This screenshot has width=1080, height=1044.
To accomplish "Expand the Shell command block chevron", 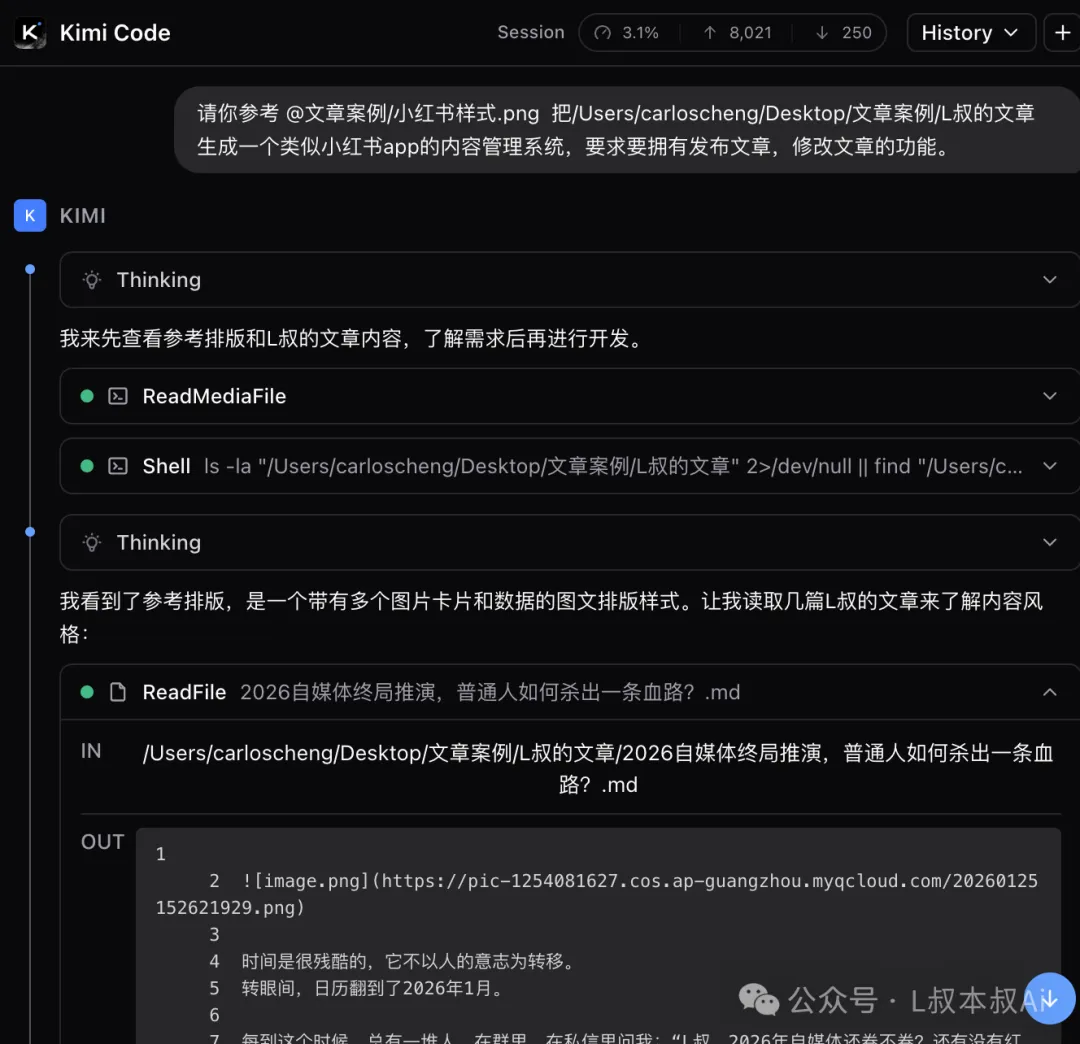I will (1050, 466).
